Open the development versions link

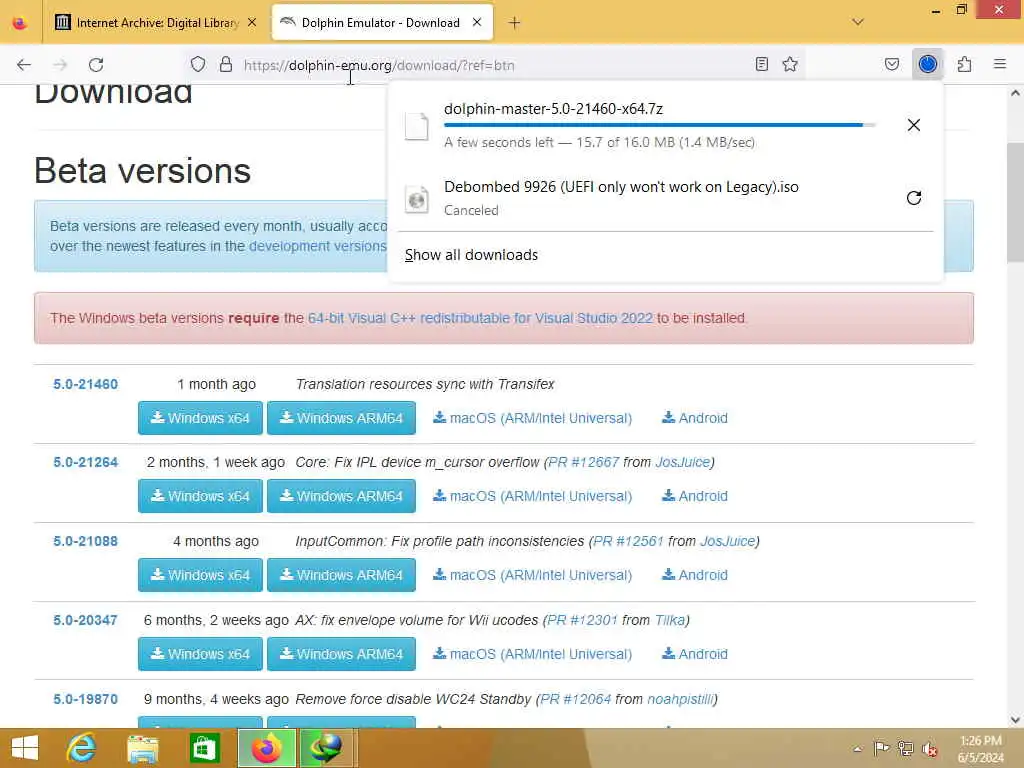coord(317,246)
